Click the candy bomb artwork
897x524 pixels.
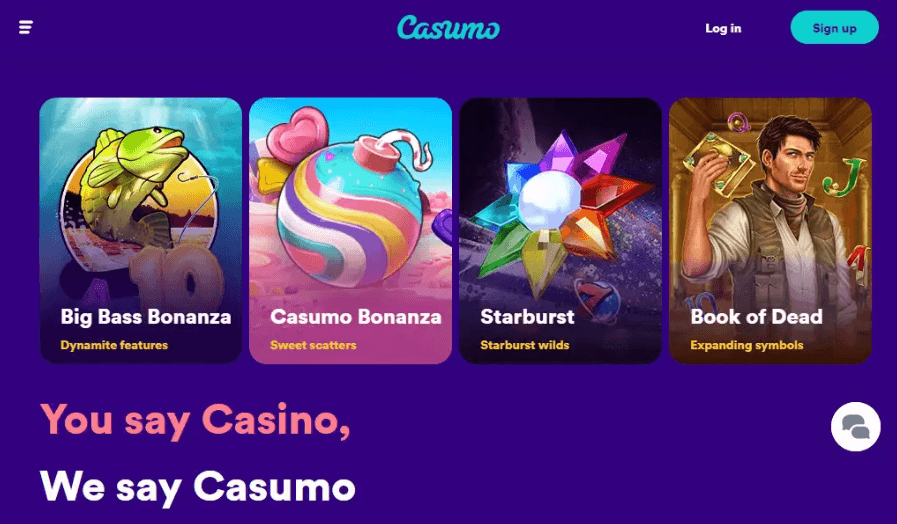point(349,209)
